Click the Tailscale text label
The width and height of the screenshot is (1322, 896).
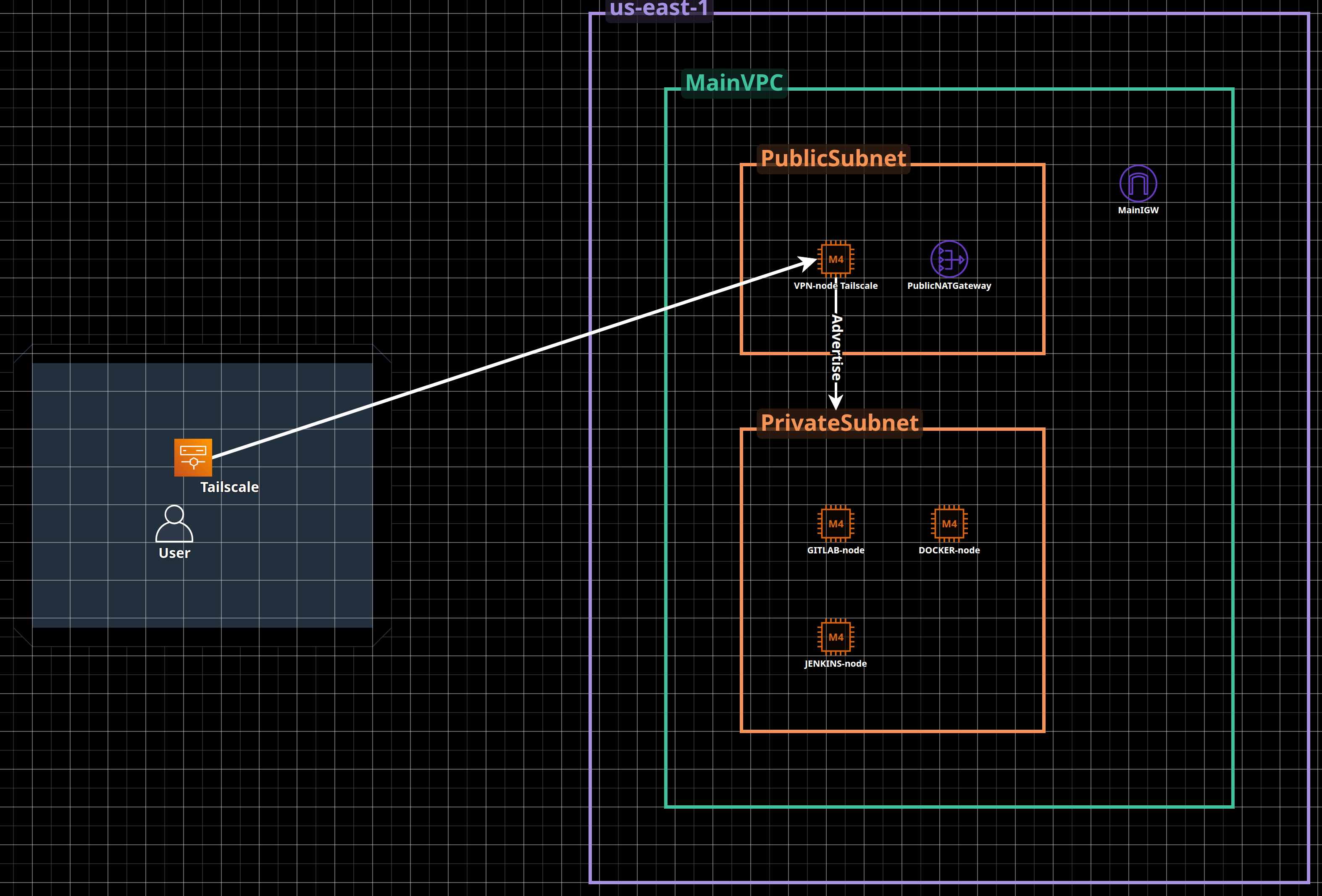(x=229, y=487)
